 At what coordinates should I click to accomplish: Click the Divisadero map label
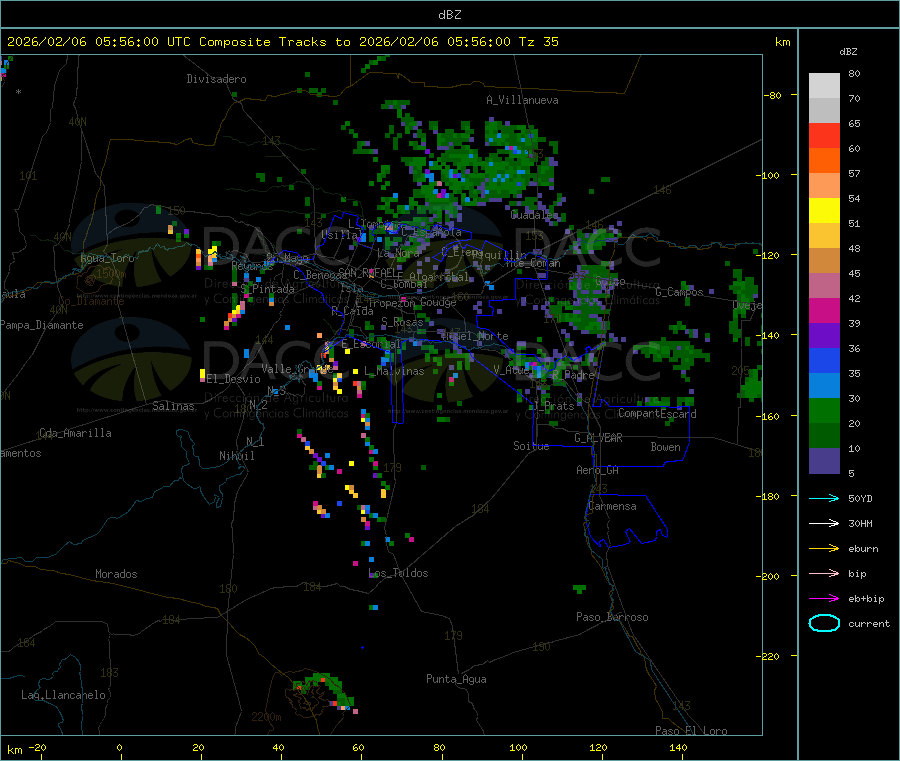coord(216,79)
